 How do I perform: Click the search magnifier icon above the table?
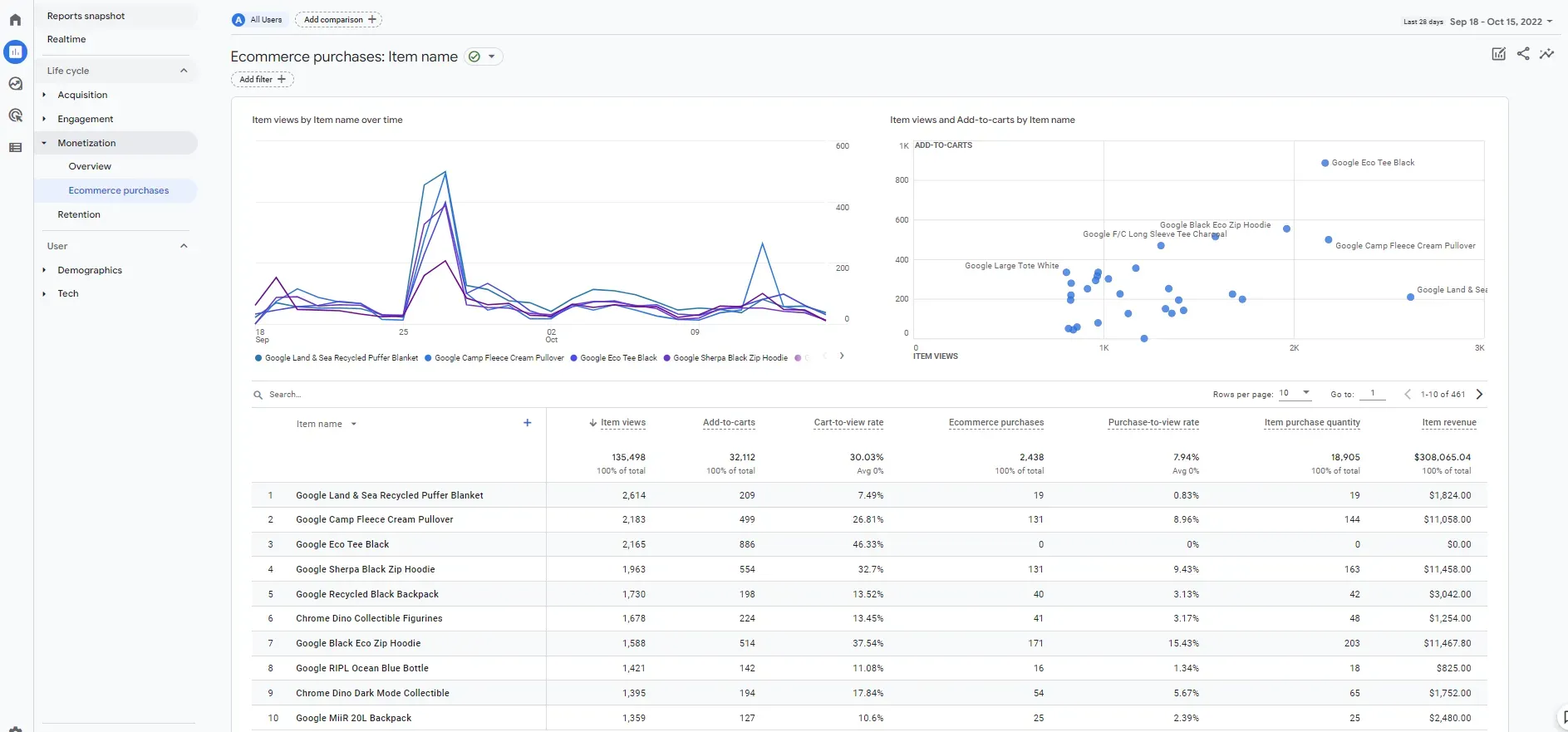tap(258, 395)
